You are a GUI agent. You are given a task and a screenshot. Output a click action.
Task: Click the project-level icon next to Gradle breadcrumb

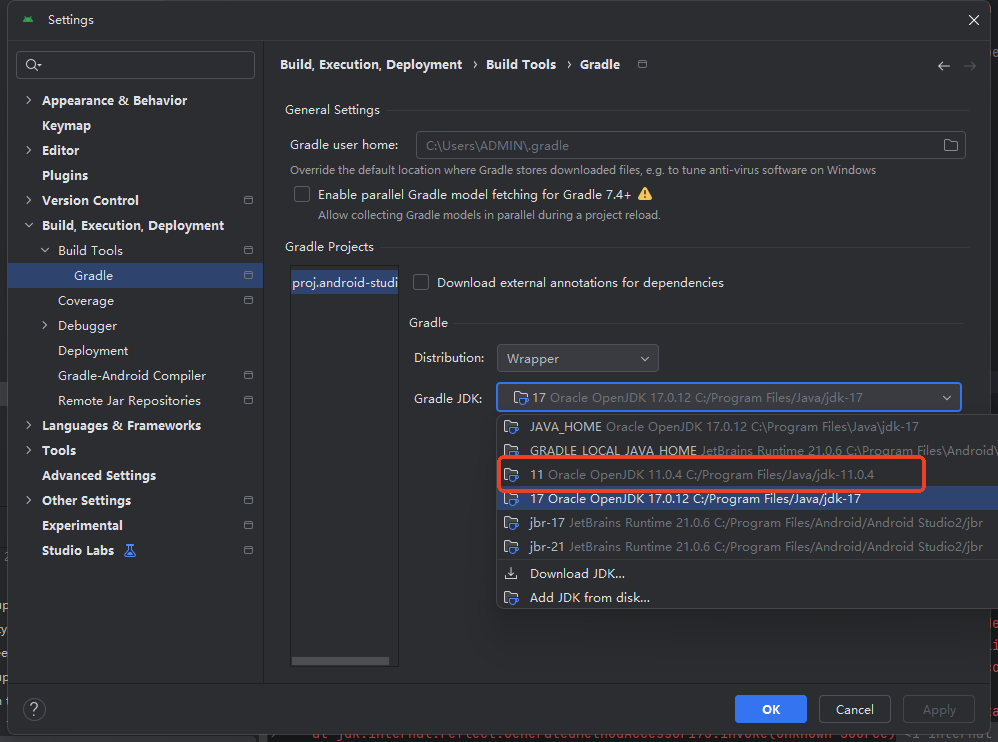point(642,64)
